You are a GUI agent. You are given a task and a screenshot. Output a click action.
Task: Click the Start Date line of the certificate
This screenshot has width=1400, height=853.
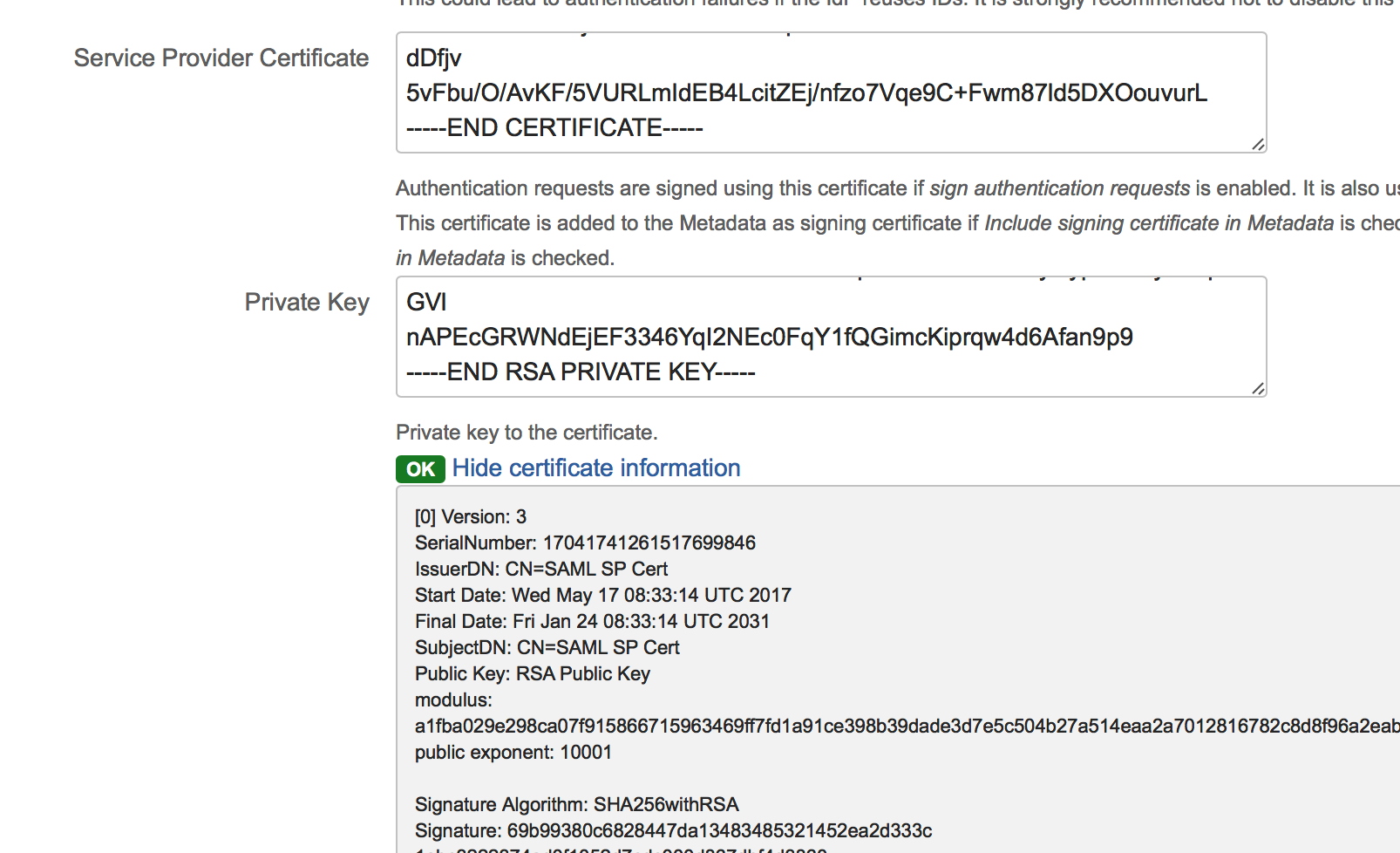tap(603, 596)
